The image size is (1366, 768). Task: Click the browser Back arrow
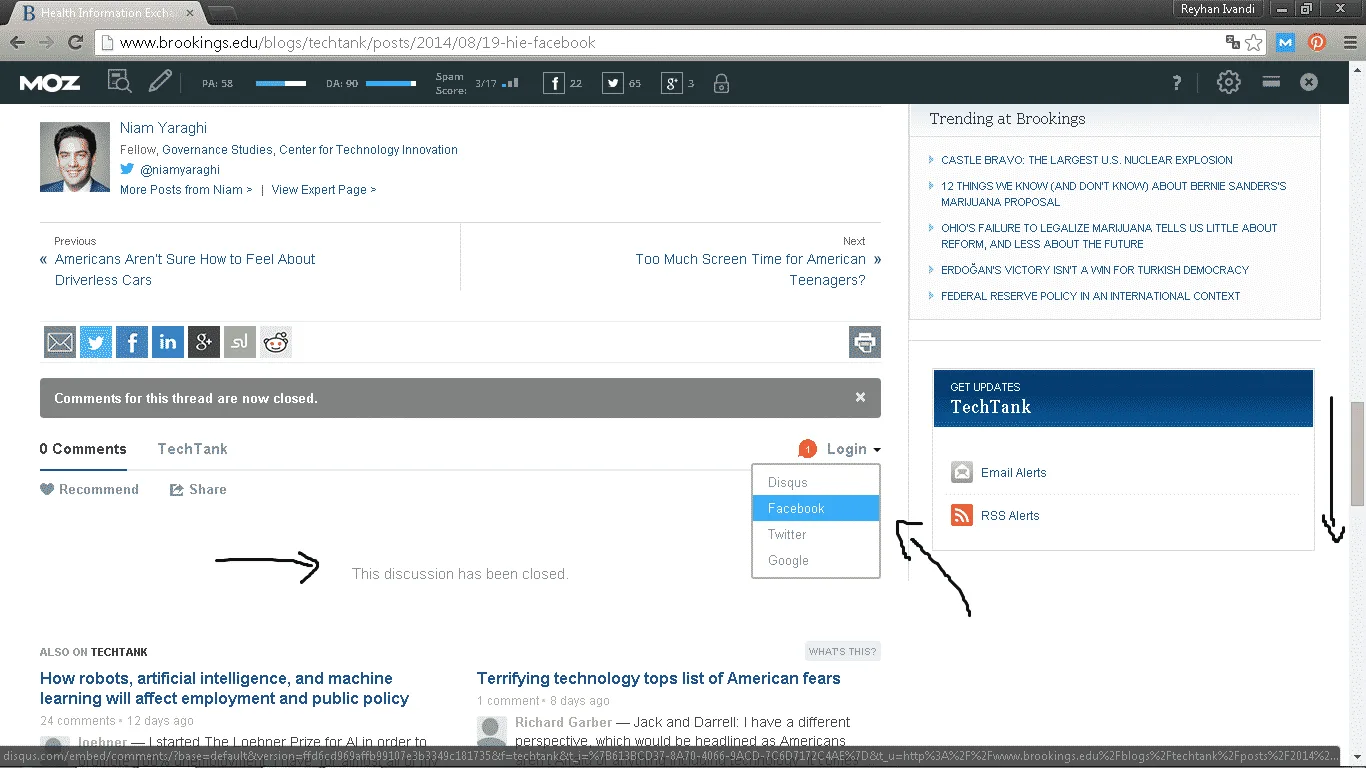[17, 43]
